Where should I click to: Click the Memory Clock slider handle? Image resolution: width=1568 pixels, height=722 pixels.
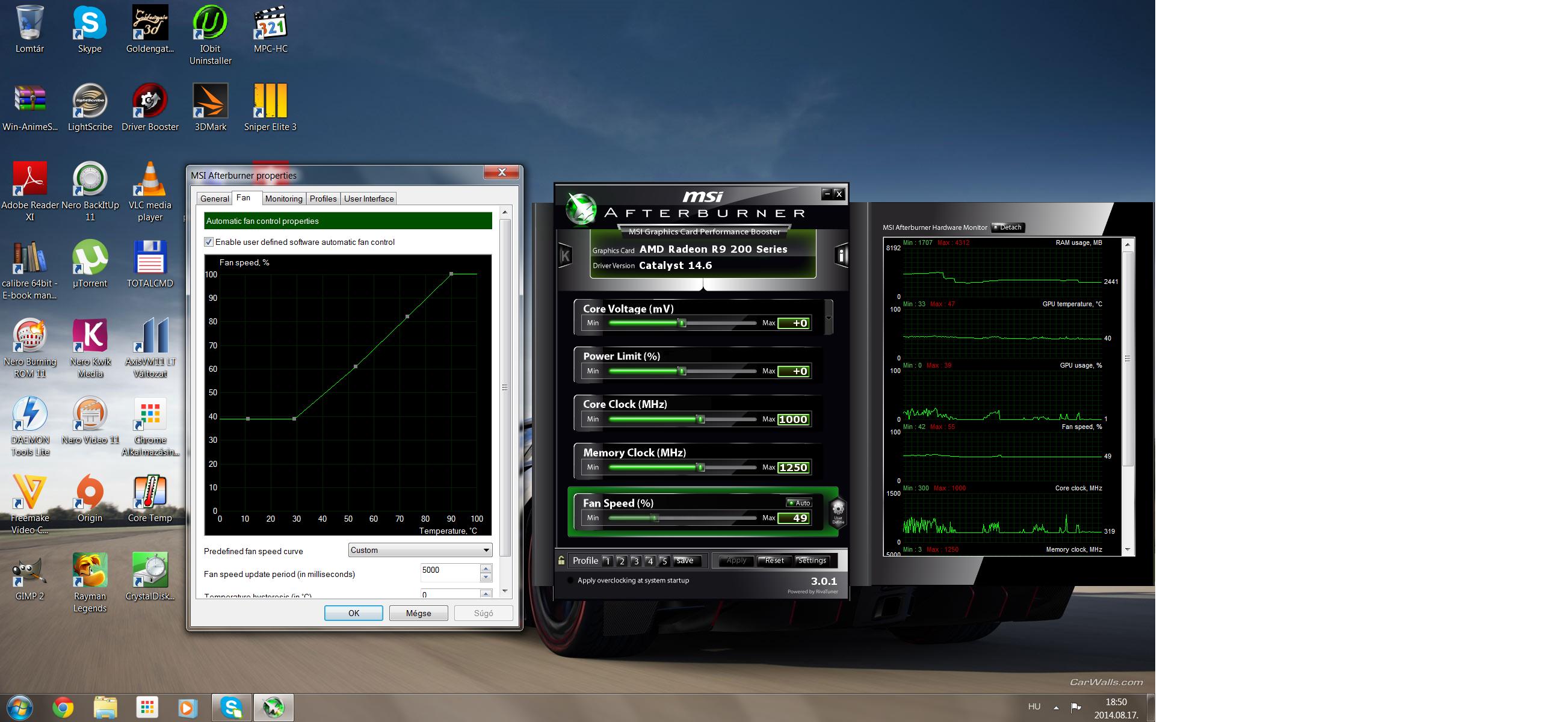(x=701, y=467)
